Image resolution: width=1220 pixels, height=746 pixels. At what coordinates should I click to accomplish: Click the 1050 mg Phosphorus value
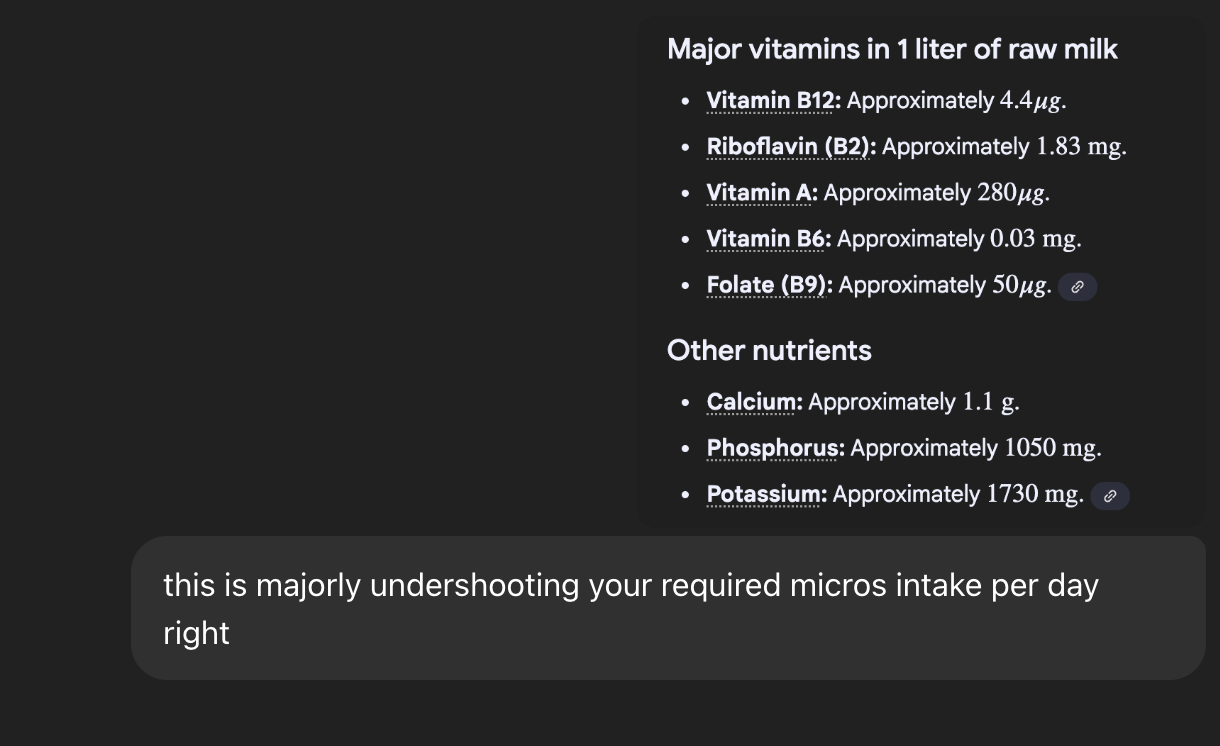pos(1052,448)
